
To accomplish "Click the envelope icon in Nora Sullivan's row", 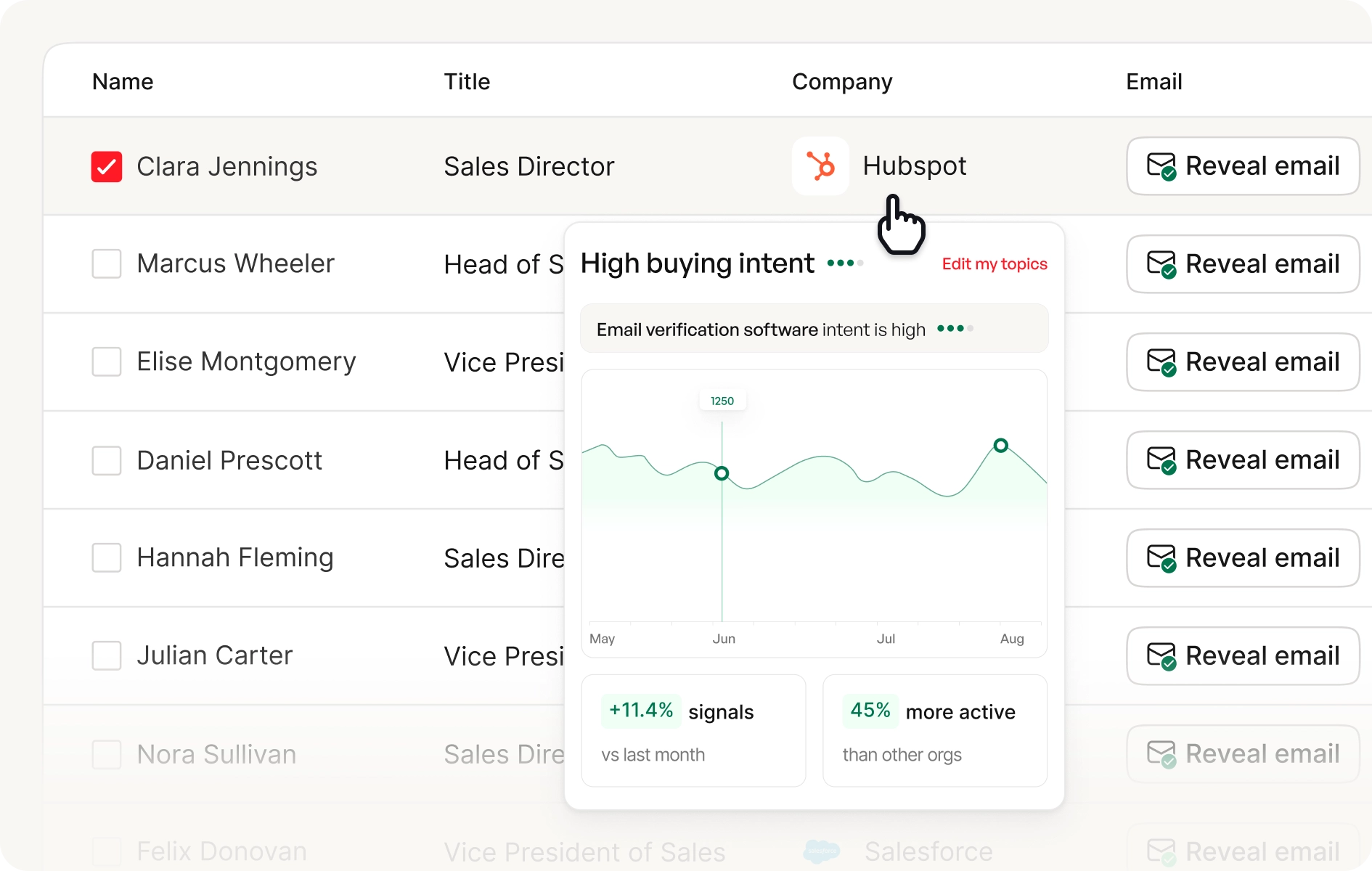I will click(1161, 753).
